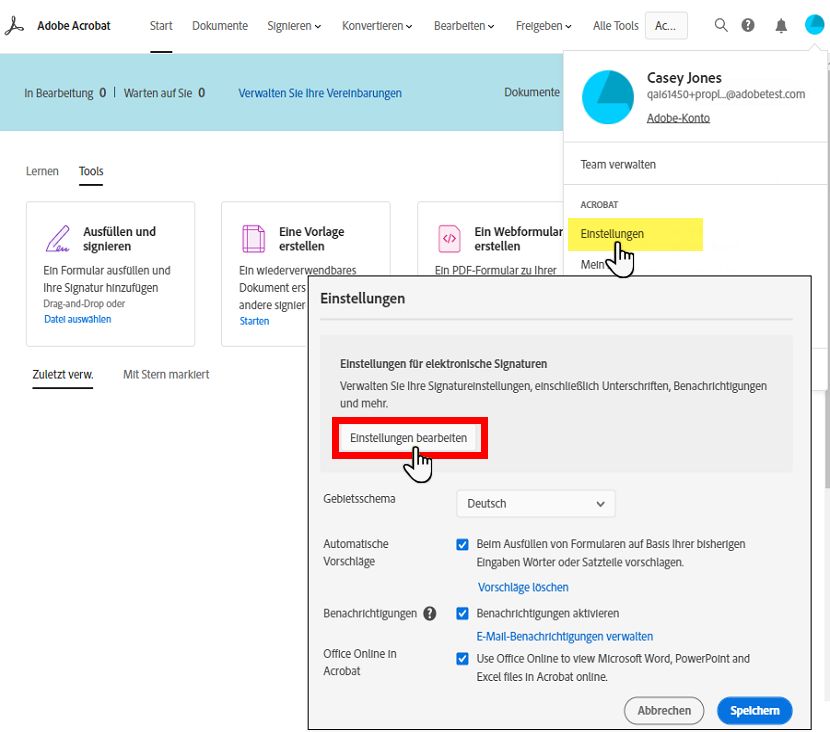830x732 pixels.
Task: Click the Dokumente label in blue banner
Action: click(x=531, y=93)
